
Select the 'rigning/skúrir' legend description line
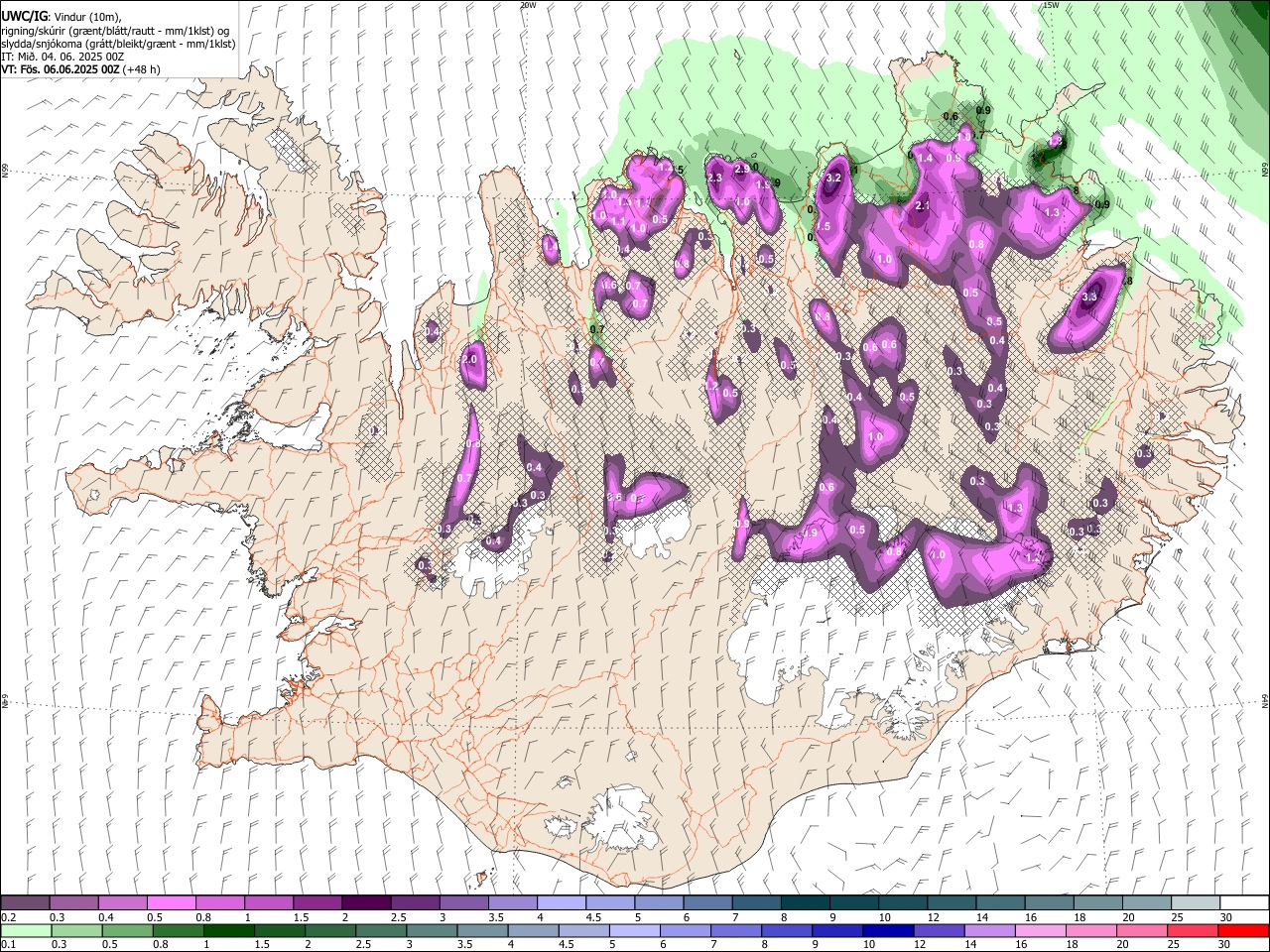tap(116, 30)
